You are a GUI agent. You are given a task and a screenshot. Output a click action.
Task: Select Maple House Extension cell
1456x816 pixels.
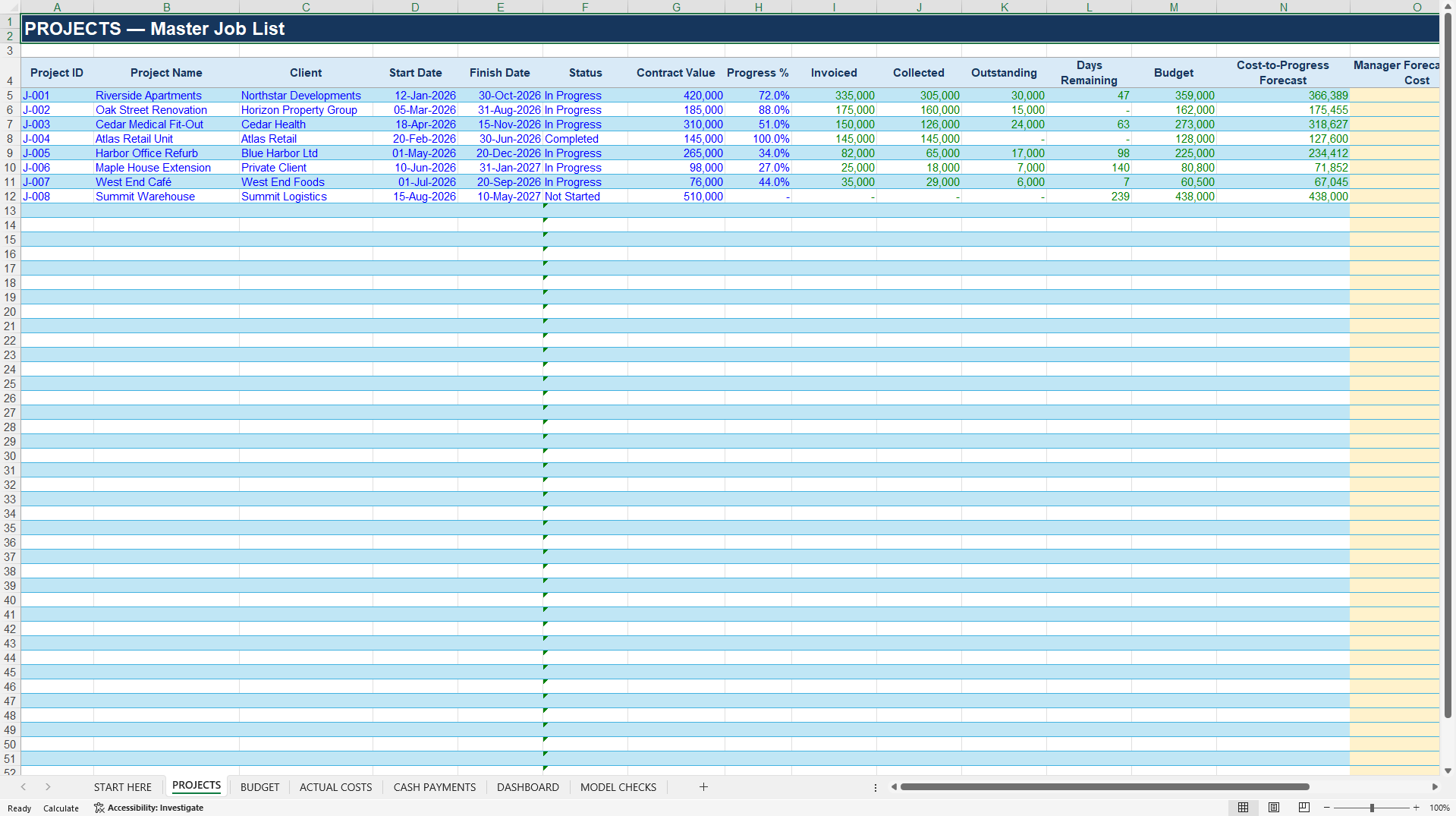click(166, 168)
